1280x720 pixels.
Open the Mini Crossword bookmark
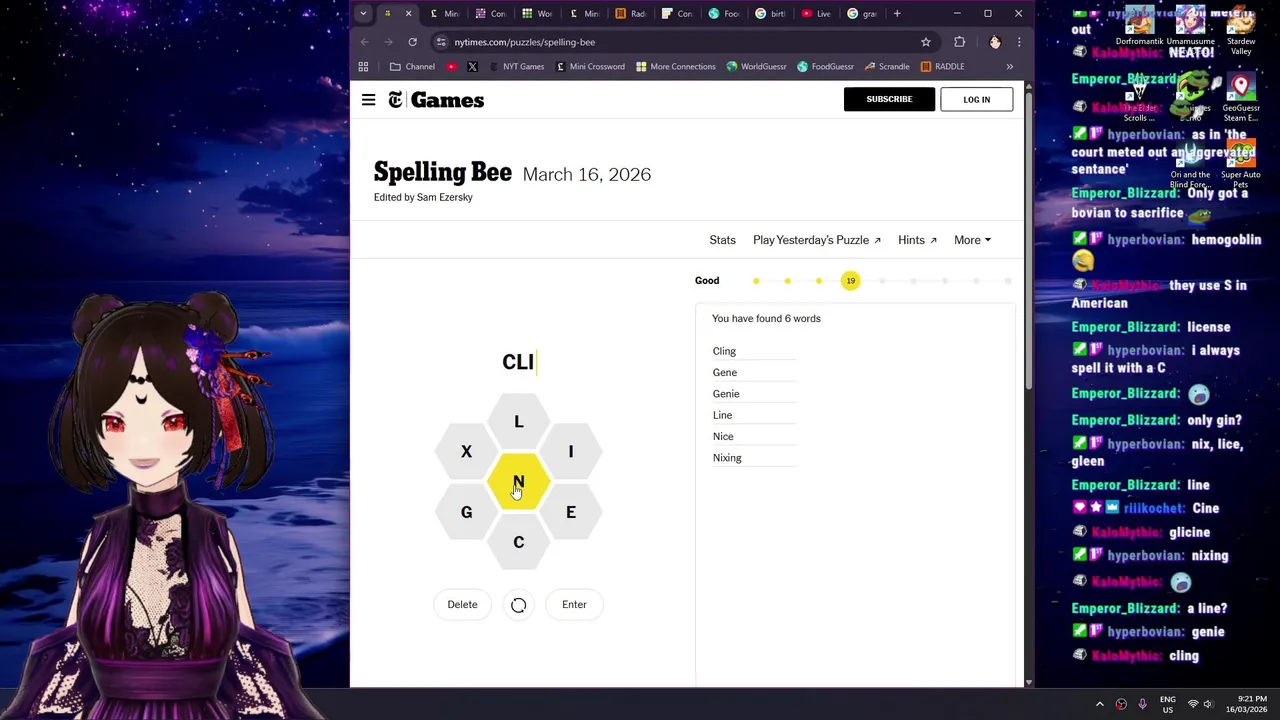tap(590, 67)
